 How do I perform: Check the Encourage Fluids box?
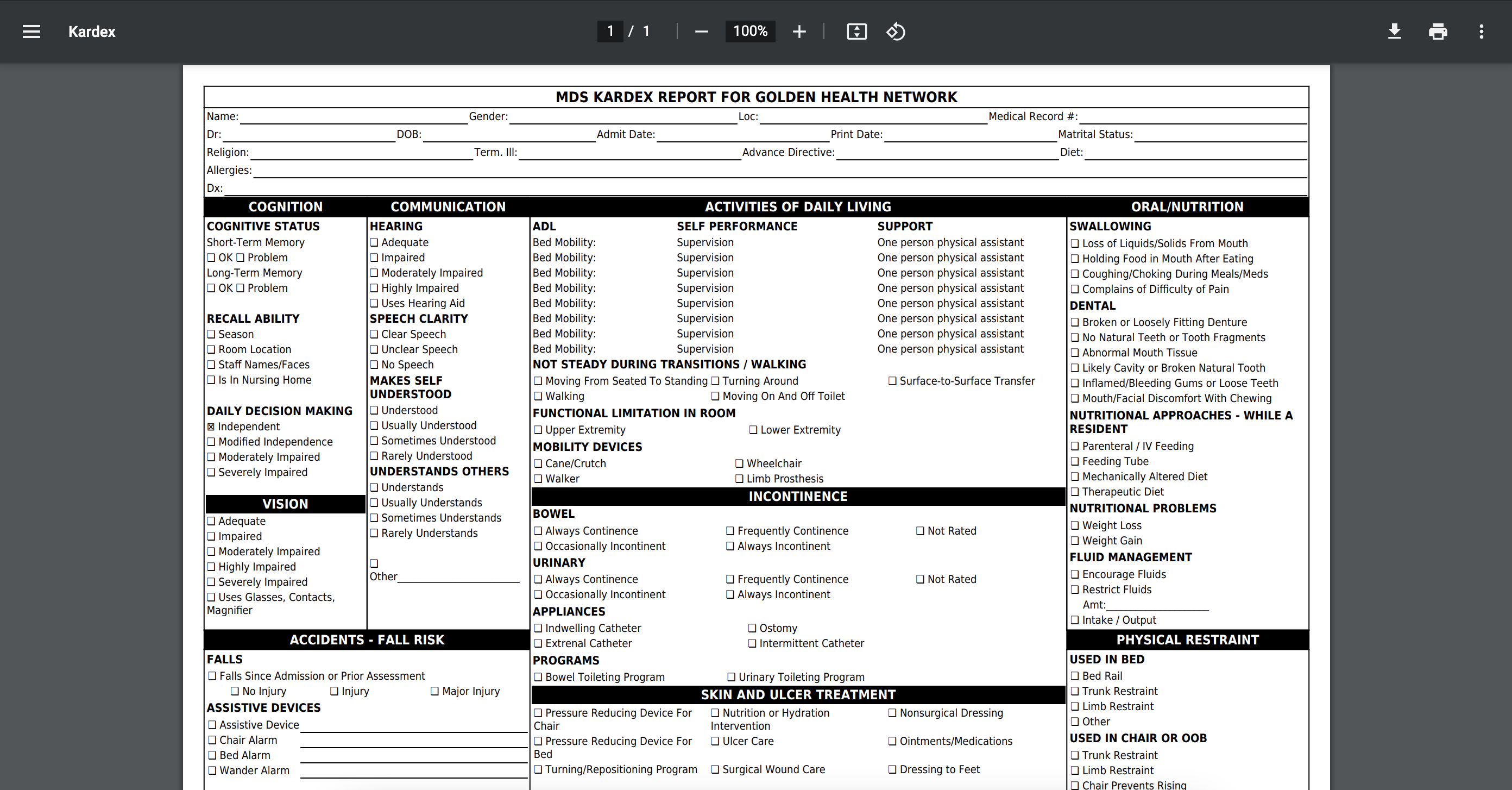(x=1075, y=574)
